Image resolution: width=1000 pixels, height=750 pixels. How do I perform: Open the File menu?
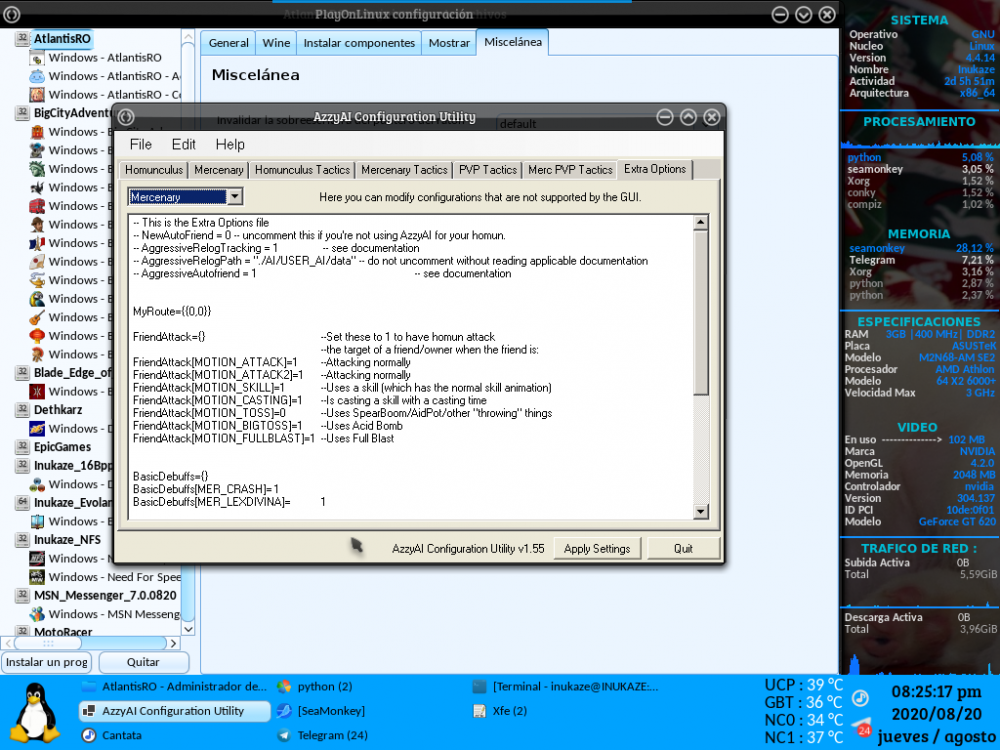tap(140, 144)
